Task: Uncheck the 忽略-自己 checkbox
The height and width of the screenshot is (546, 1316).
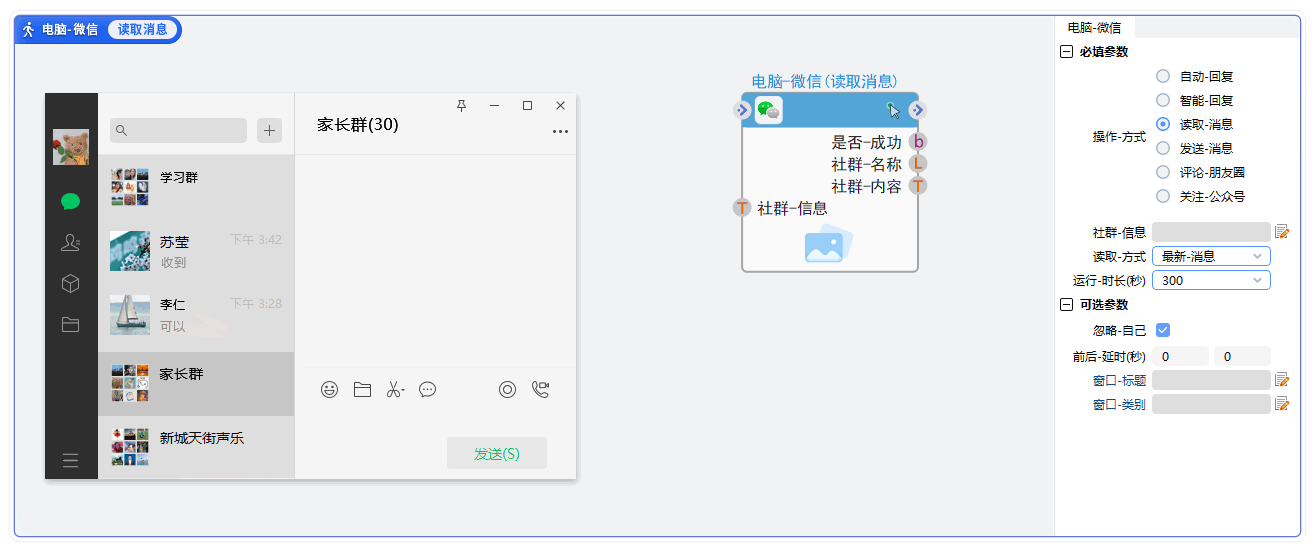Action: point(1163,330)
